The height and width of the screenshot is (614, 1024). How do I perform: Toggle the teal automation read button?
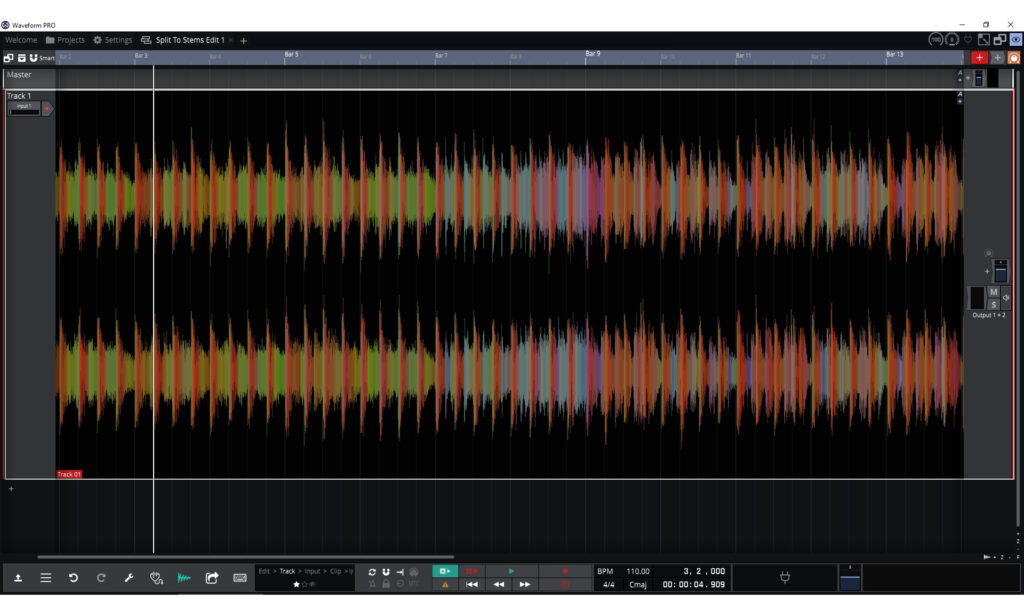click(445, 572)
